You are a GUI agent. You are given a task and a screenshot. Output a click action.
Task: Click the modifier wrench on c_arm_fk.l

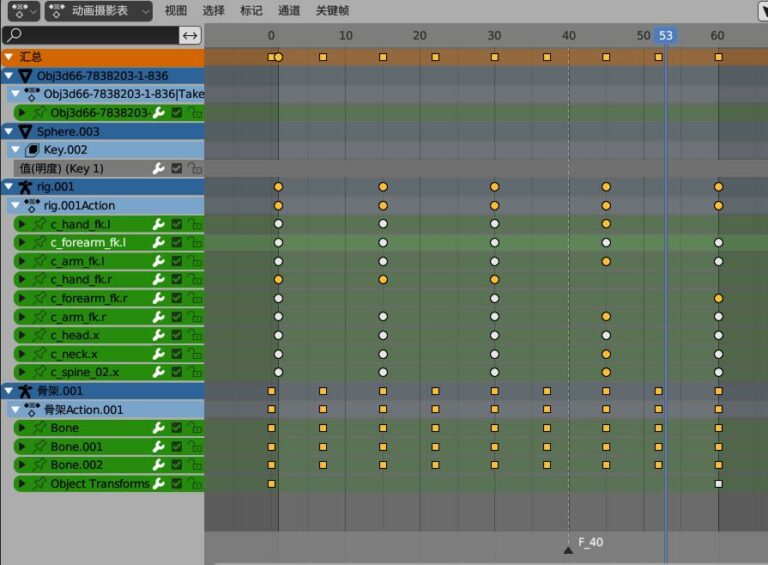[x=158, y=261]
